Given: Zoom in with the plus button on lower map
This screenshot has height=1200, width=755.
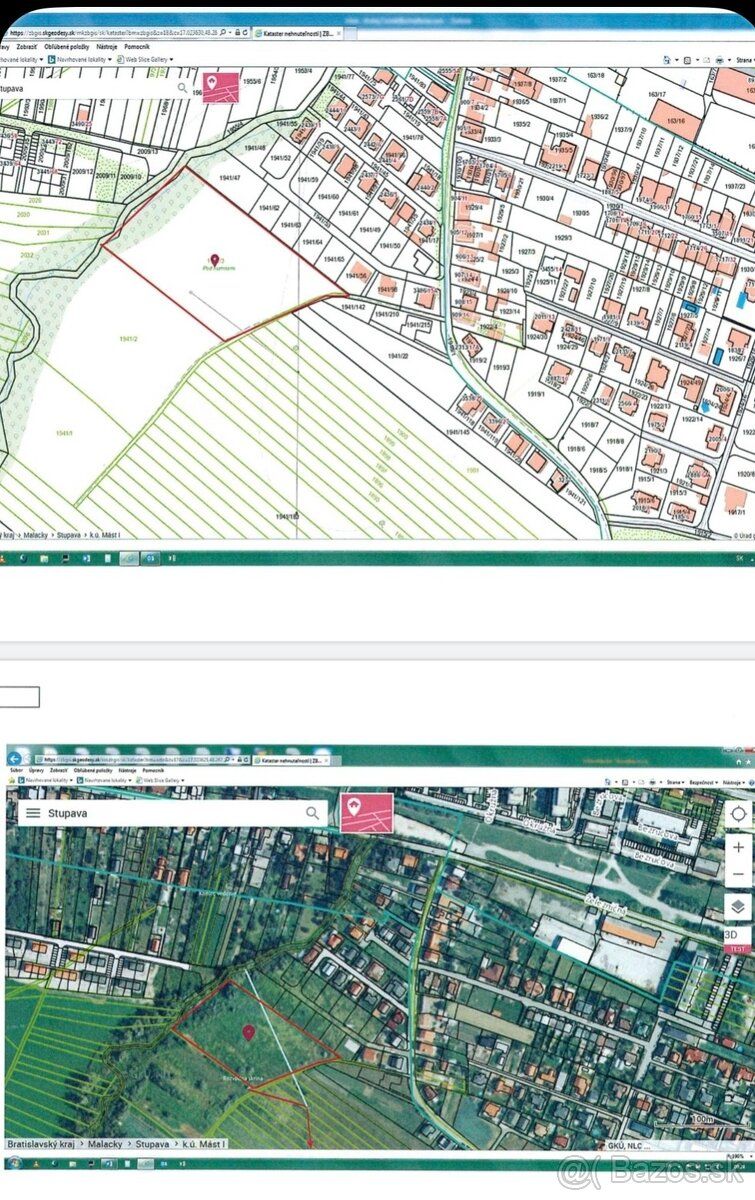Looking at the screenshot, I should tap(738, 847).
